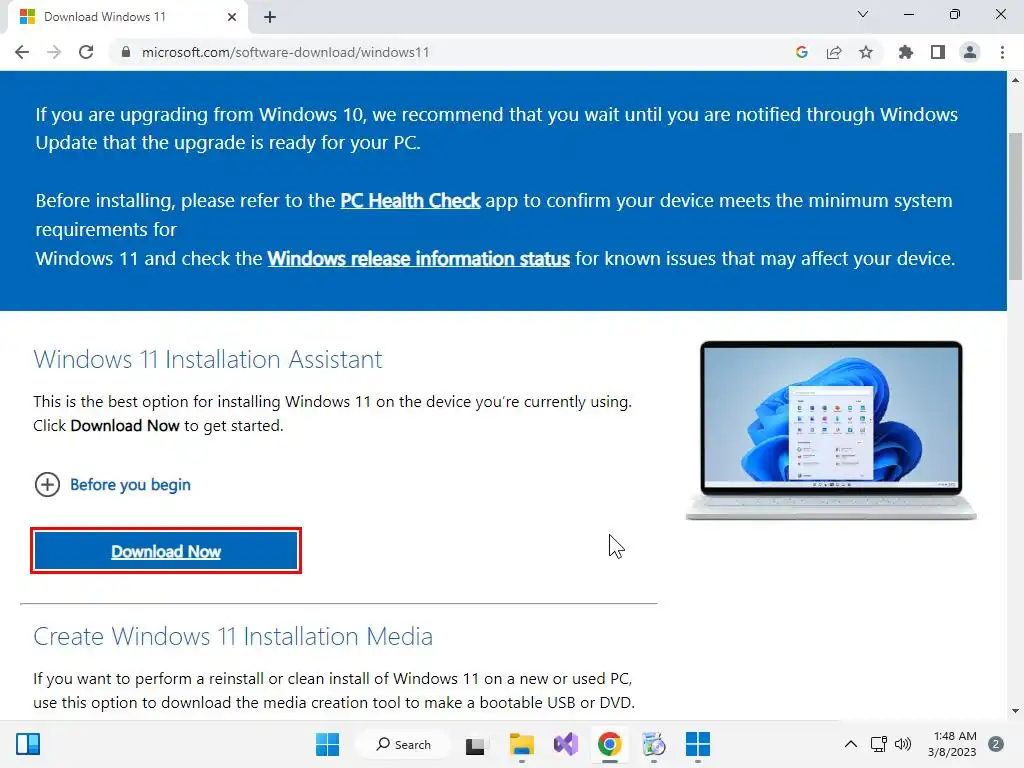The image size is (1024, 768).
Task: Click the address bar URL
Action: click(285, 52)
